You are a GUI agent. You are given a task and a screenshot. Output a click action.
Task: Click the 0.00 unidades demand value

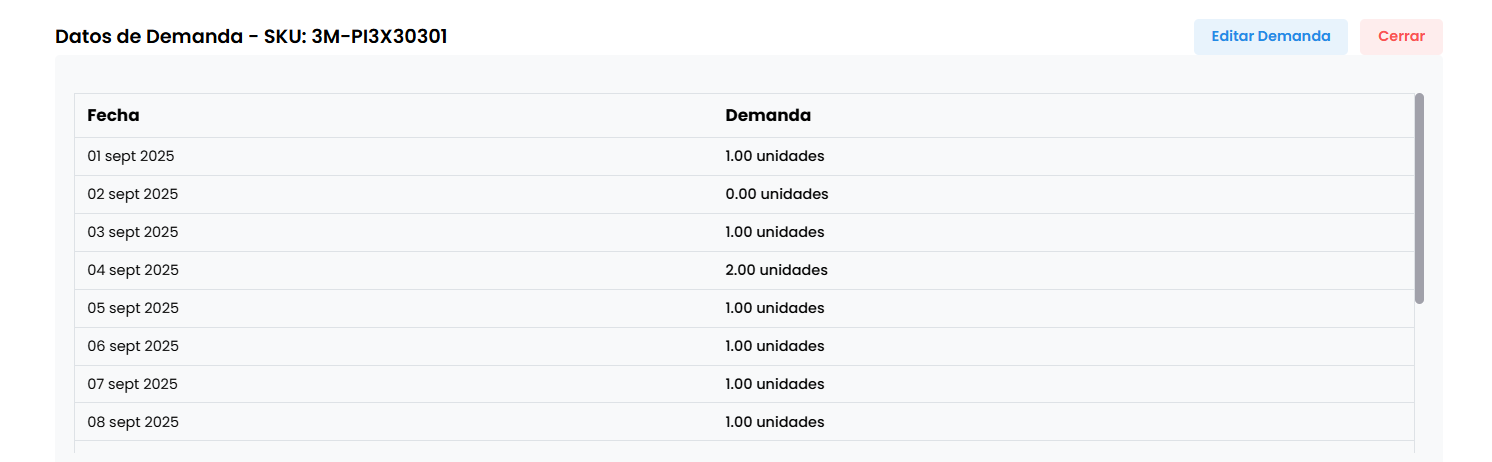(x=777, y=195)
